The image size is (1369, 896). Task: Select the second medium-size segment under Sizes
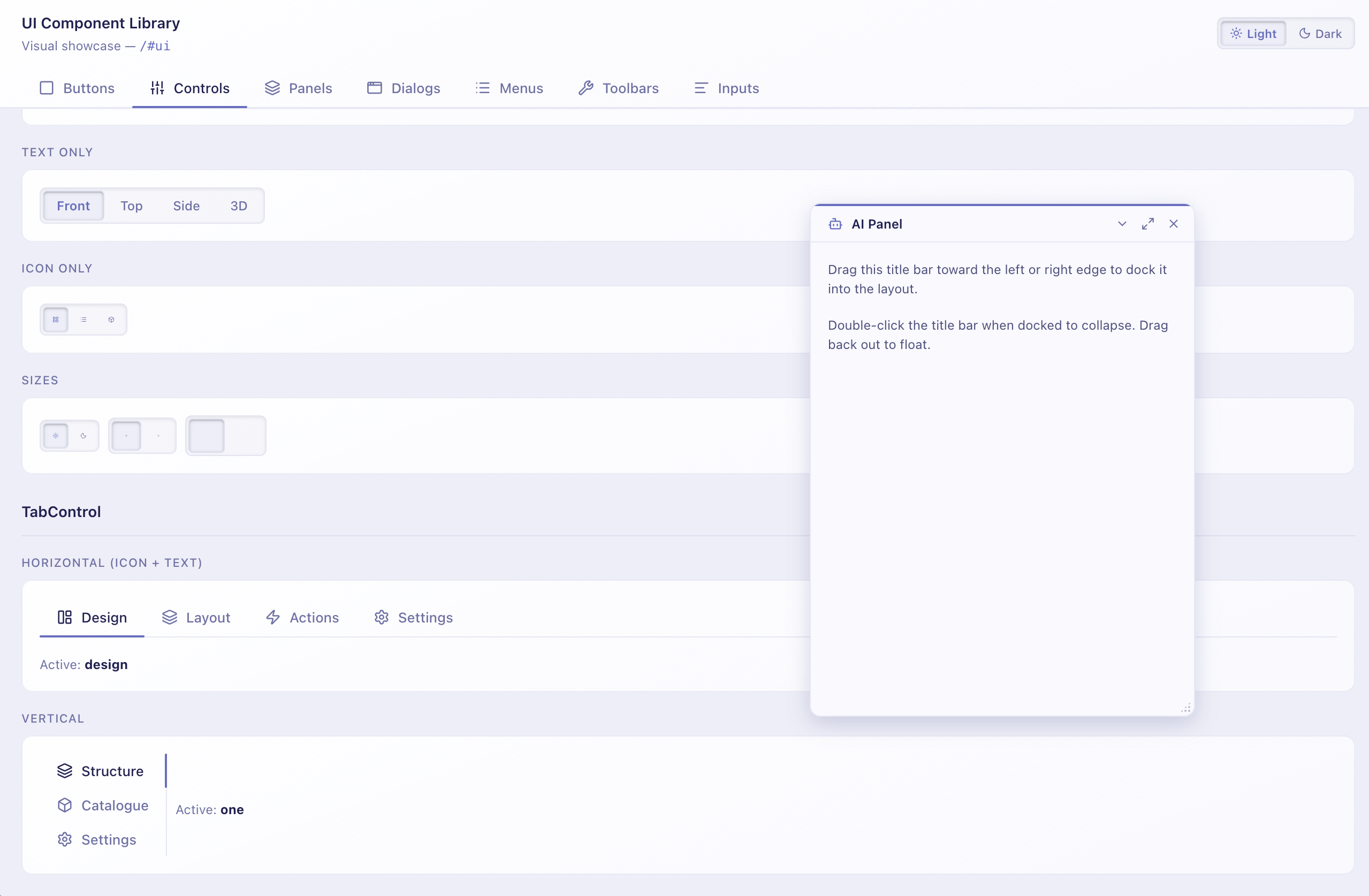click(x=158, y=436)
